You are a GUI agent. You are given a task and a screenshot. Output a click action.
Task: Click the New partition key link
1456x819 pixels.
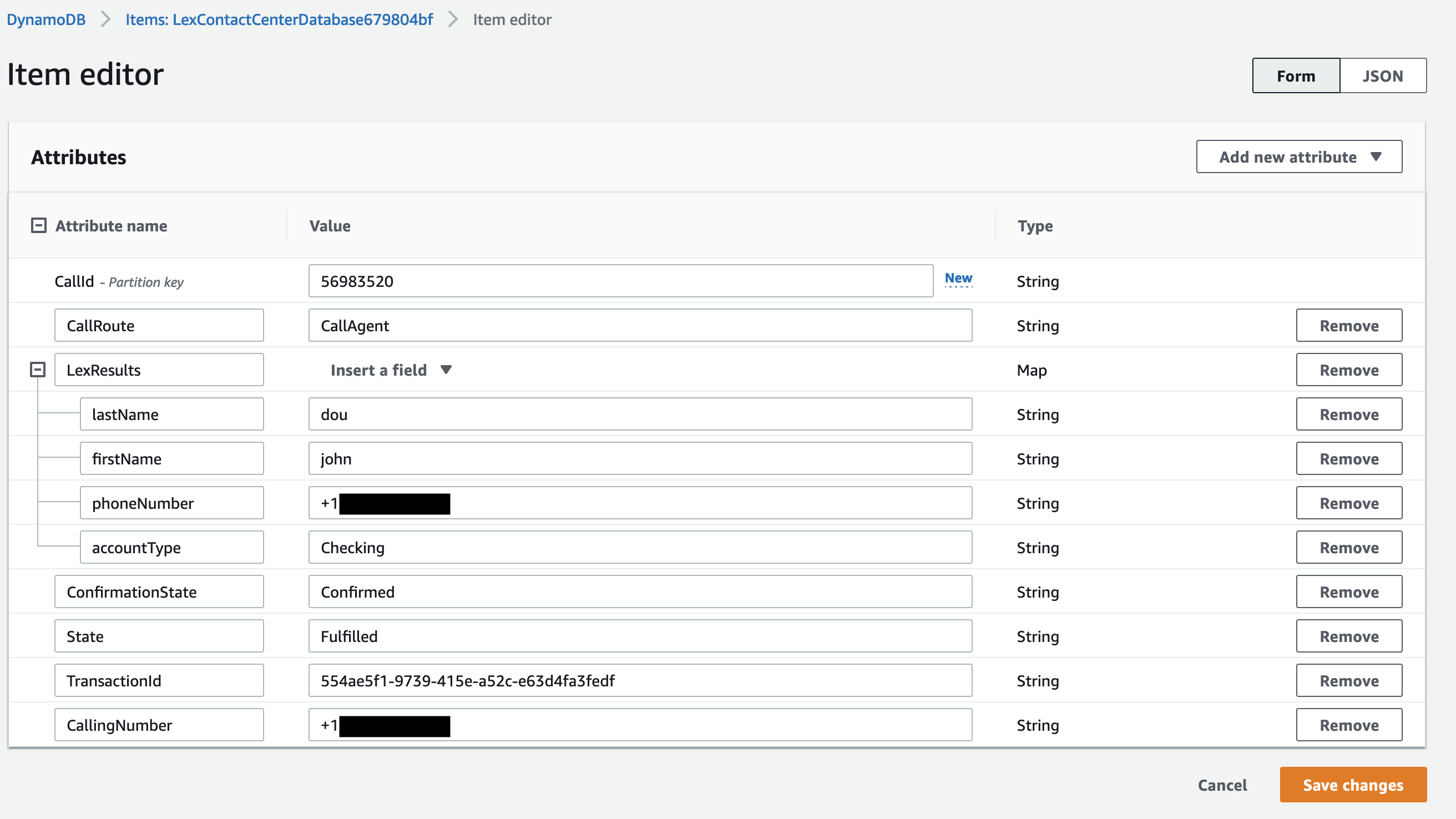958,278
